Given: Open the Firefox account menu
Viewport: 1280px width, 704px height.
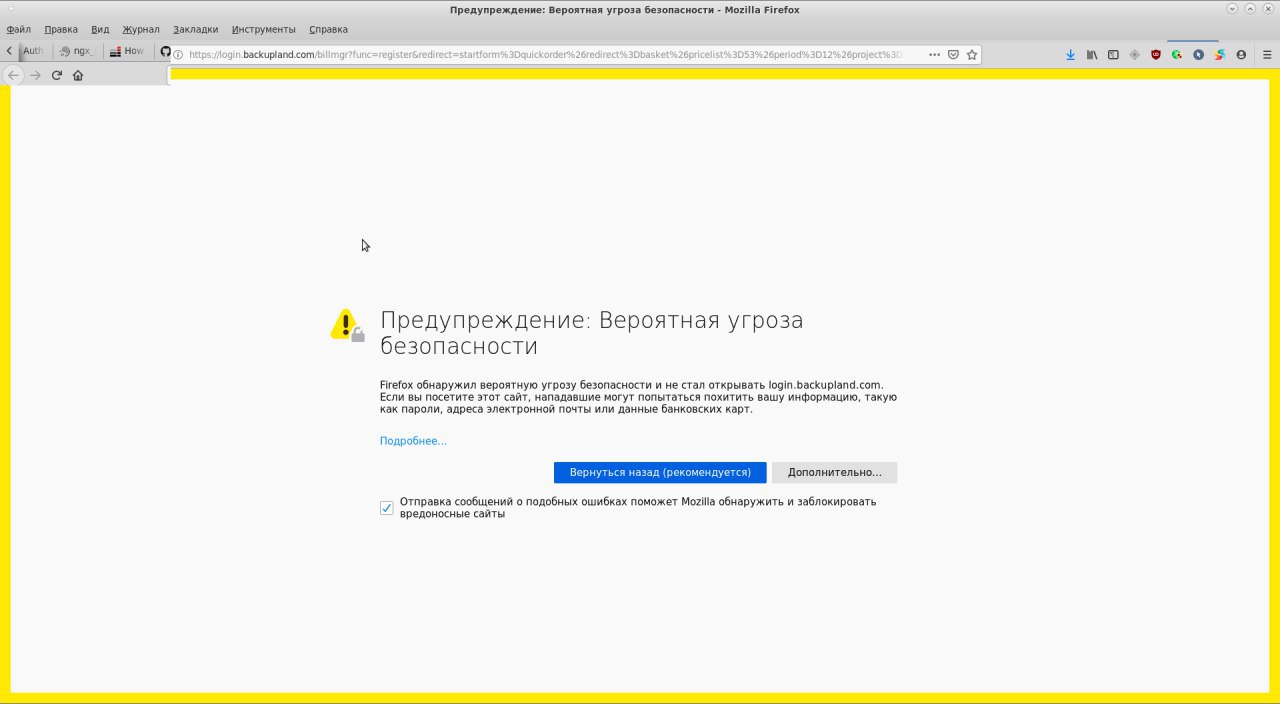Looking at the screenshot, I should 1241,55.
